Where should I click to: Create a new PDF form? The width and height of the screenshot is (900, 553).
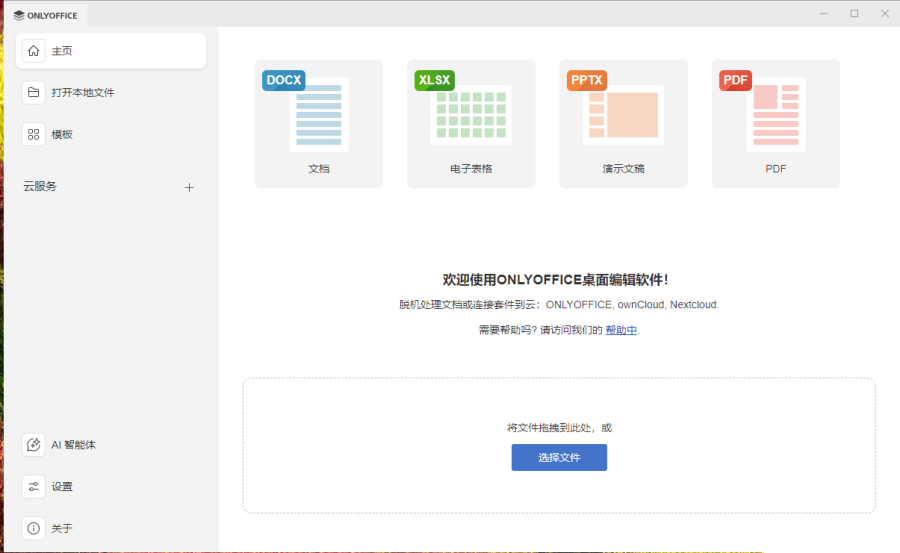click(x=775, y=123)
